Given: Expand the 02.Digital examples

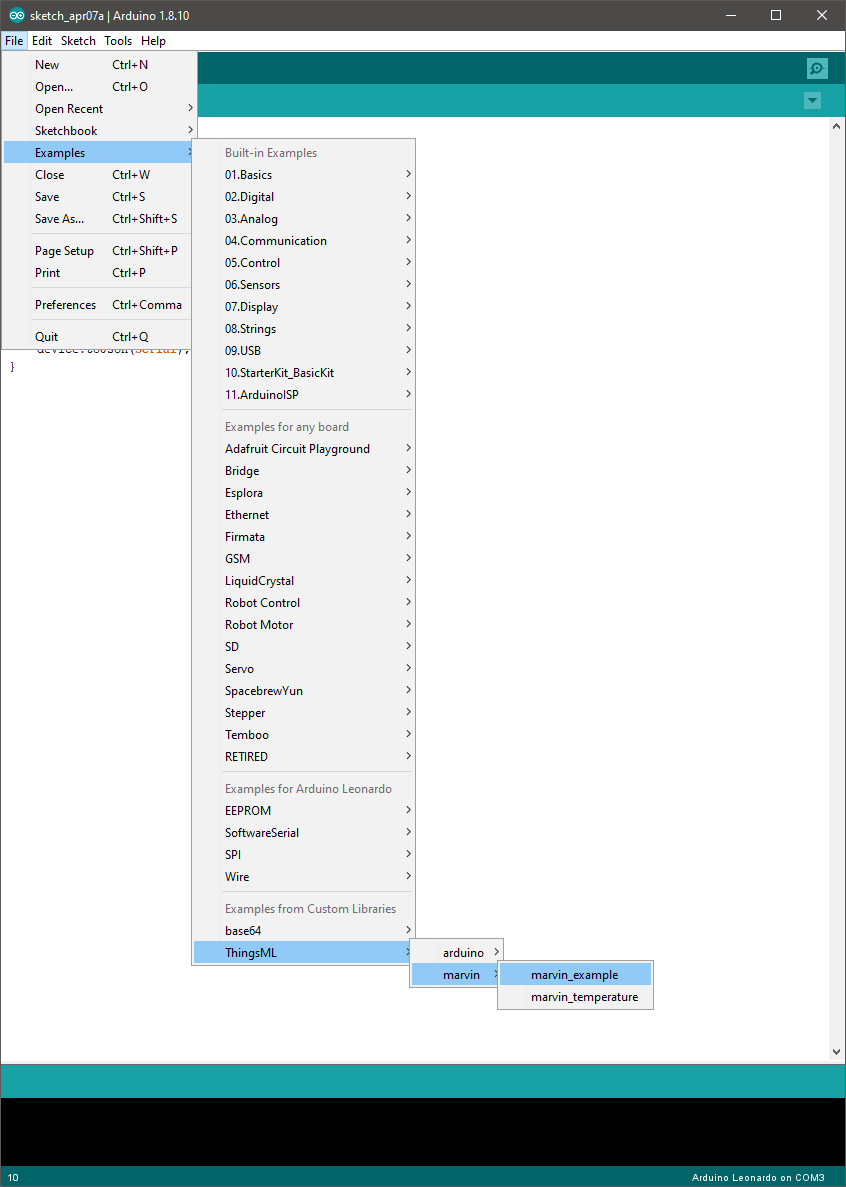Looking at the screenshot, I should (303, 197).
